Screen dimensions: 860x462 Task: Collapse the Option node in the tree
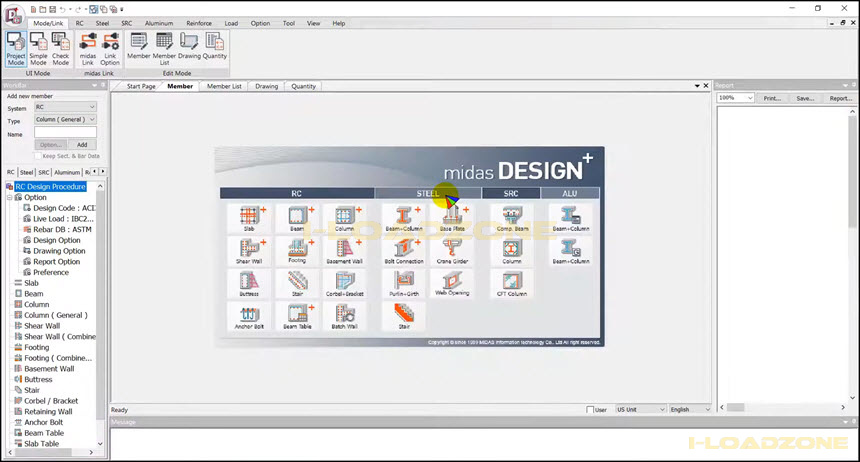coord(9,198)
